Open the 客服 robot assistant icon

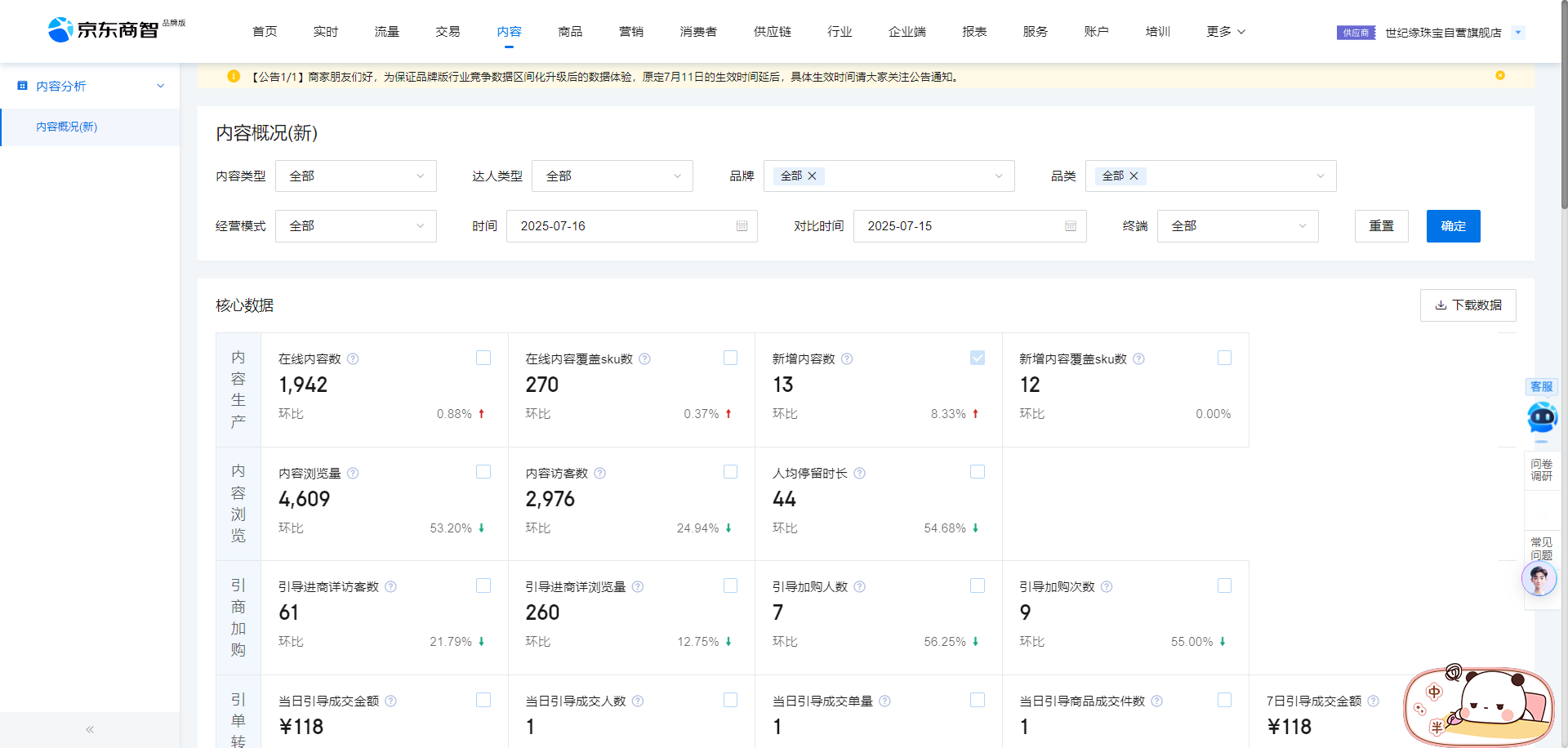tap(1541, 417)
